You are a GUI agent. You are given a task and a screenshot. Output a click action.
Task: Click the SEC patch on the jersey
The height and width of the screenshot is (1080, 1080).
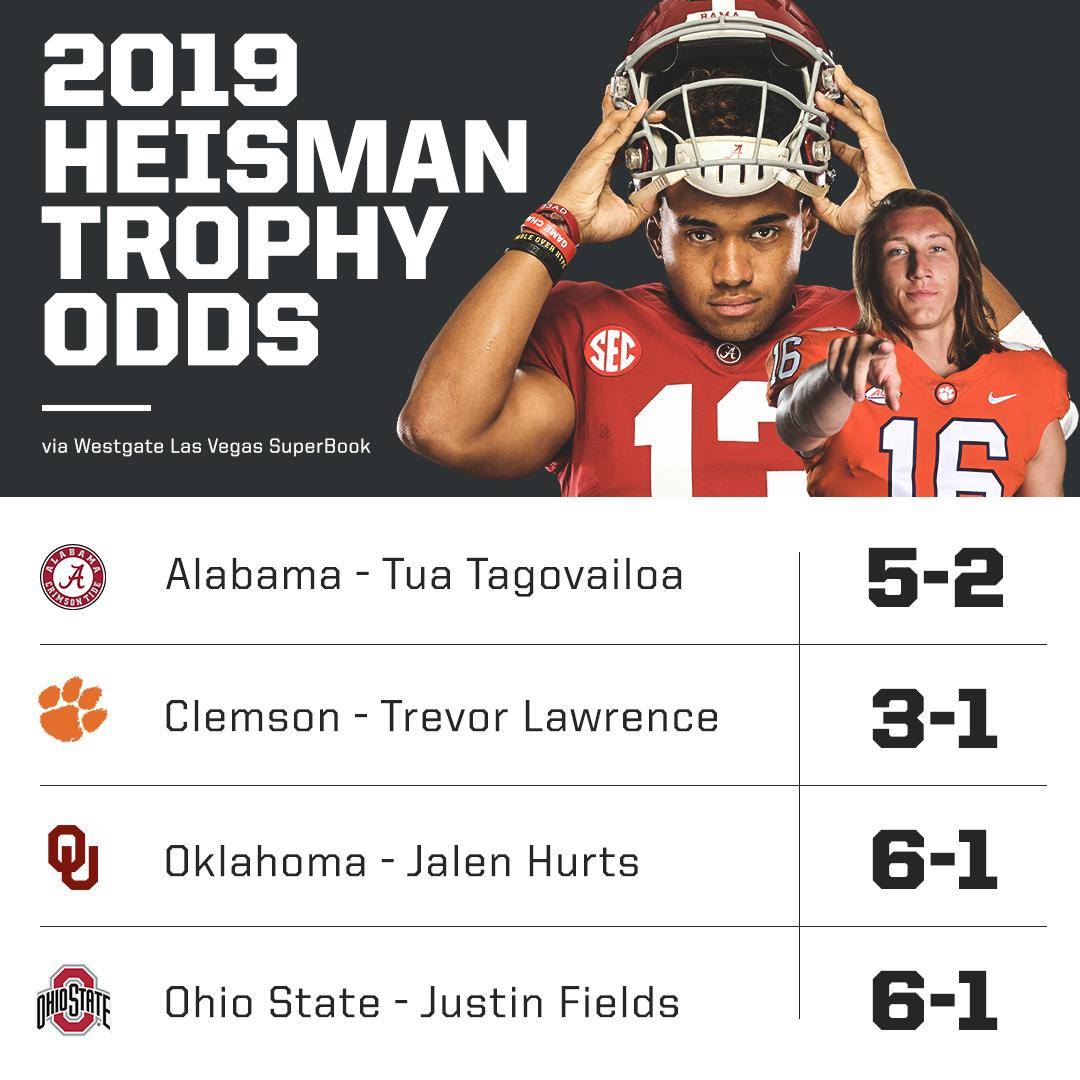[x=612, y=351]
